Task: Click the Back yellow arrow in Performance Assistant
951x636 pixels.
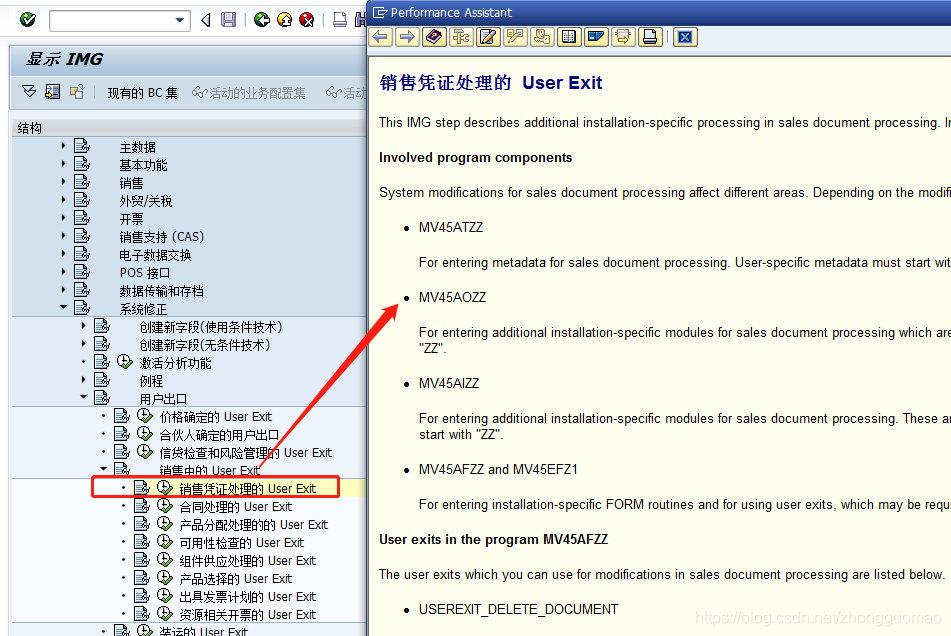Action: click(380, 37)
